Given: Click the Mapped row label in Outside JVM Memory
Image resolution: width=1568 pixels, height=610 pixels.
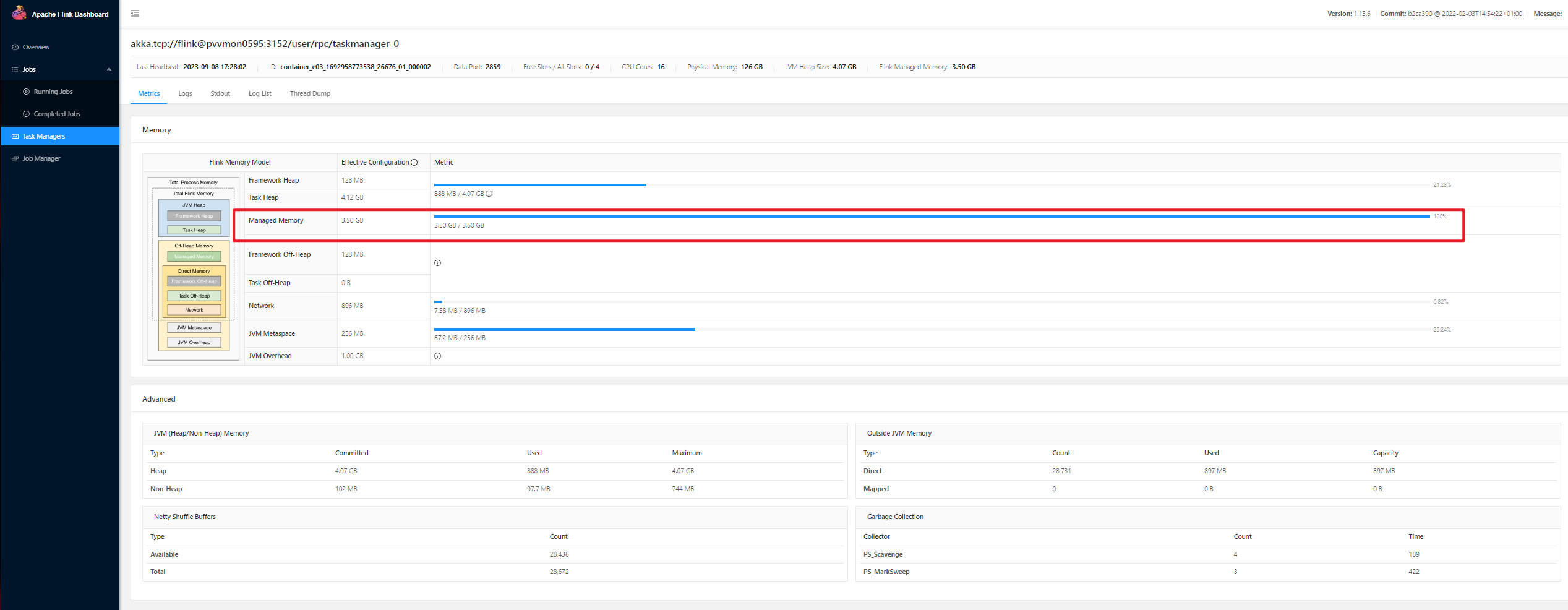Looking at the screenshot, I should [x=876, y=489].
